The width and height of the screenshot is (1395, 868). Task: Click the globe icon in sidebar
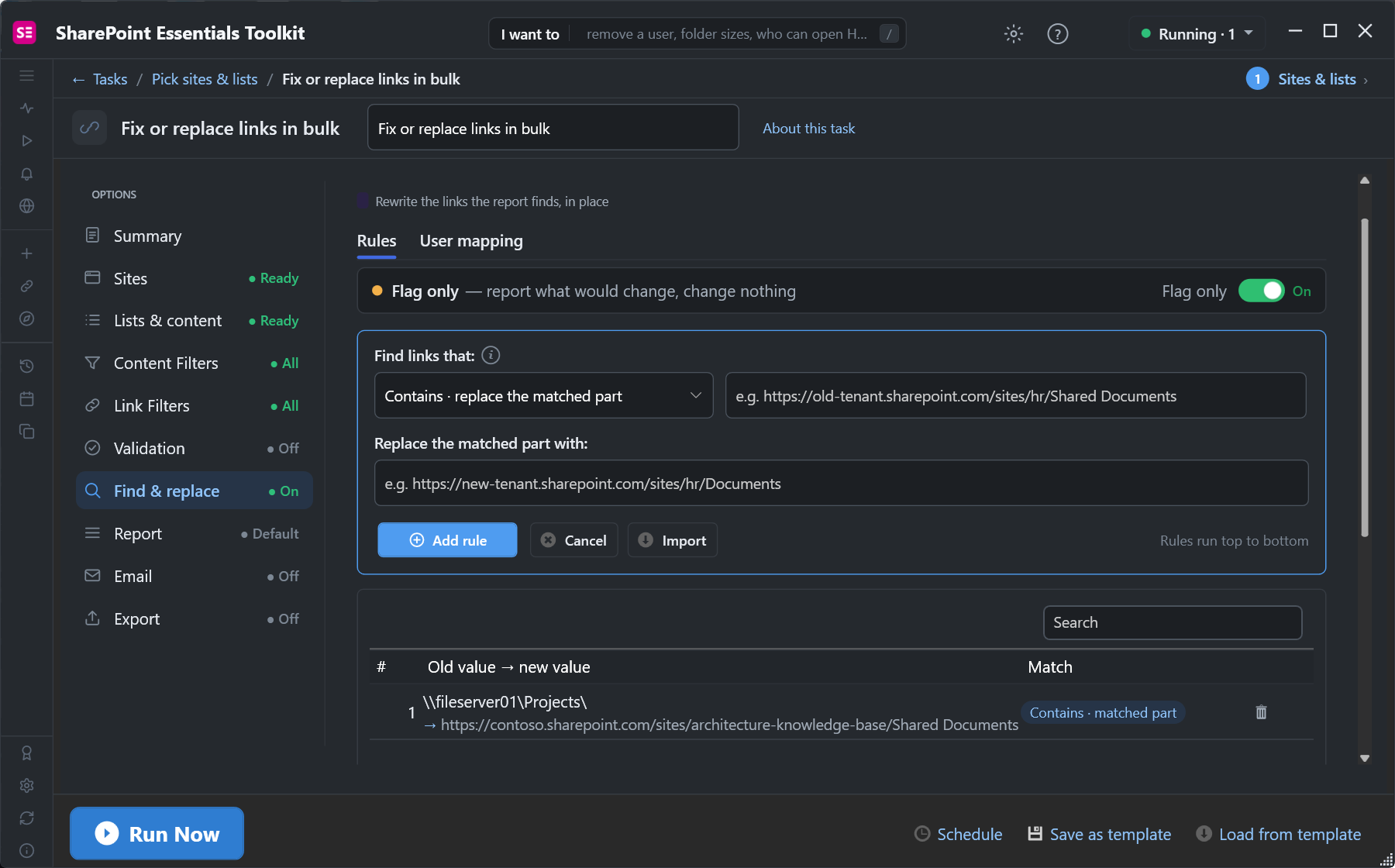pos(26,206)
